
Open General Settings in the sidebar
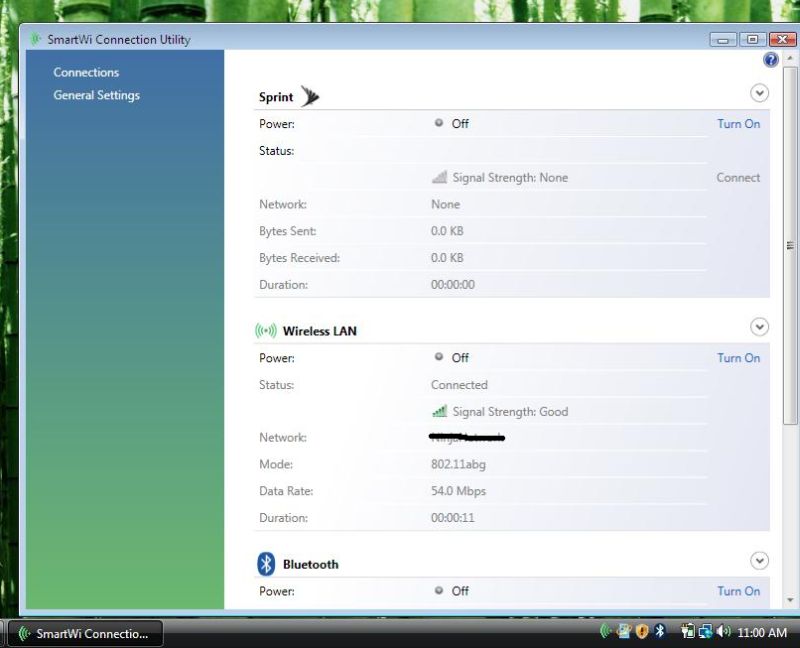[x=96, y=95]
